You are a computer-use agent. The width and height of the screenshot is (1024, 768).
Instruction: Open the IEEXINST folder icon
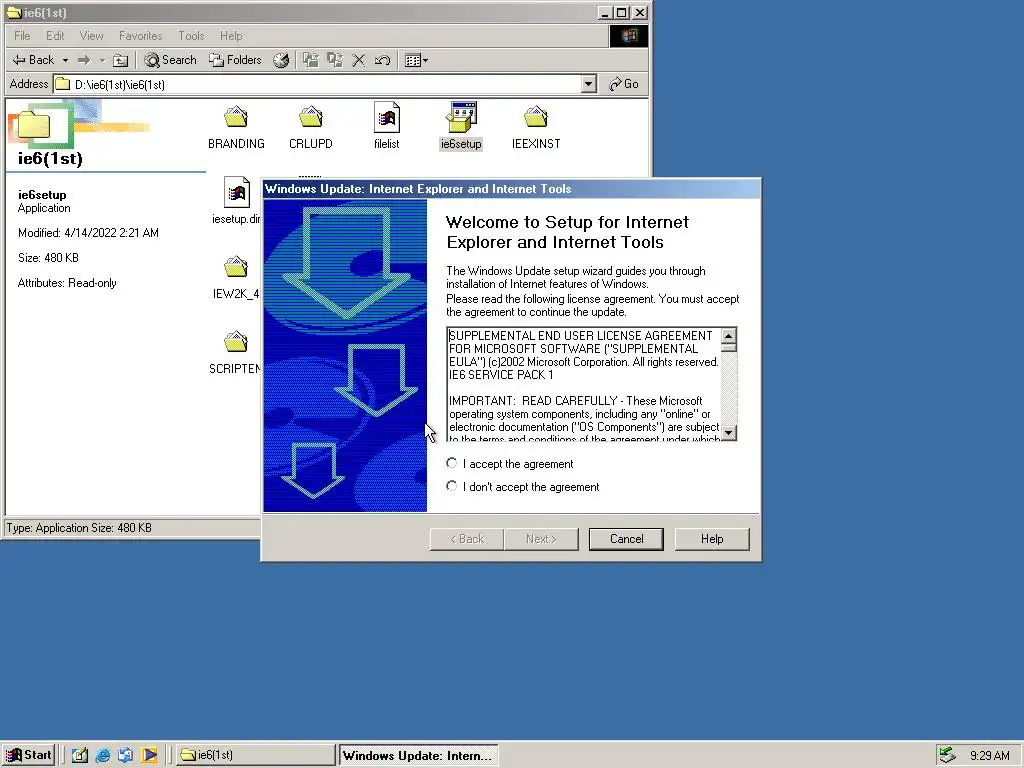click(536, 118)
